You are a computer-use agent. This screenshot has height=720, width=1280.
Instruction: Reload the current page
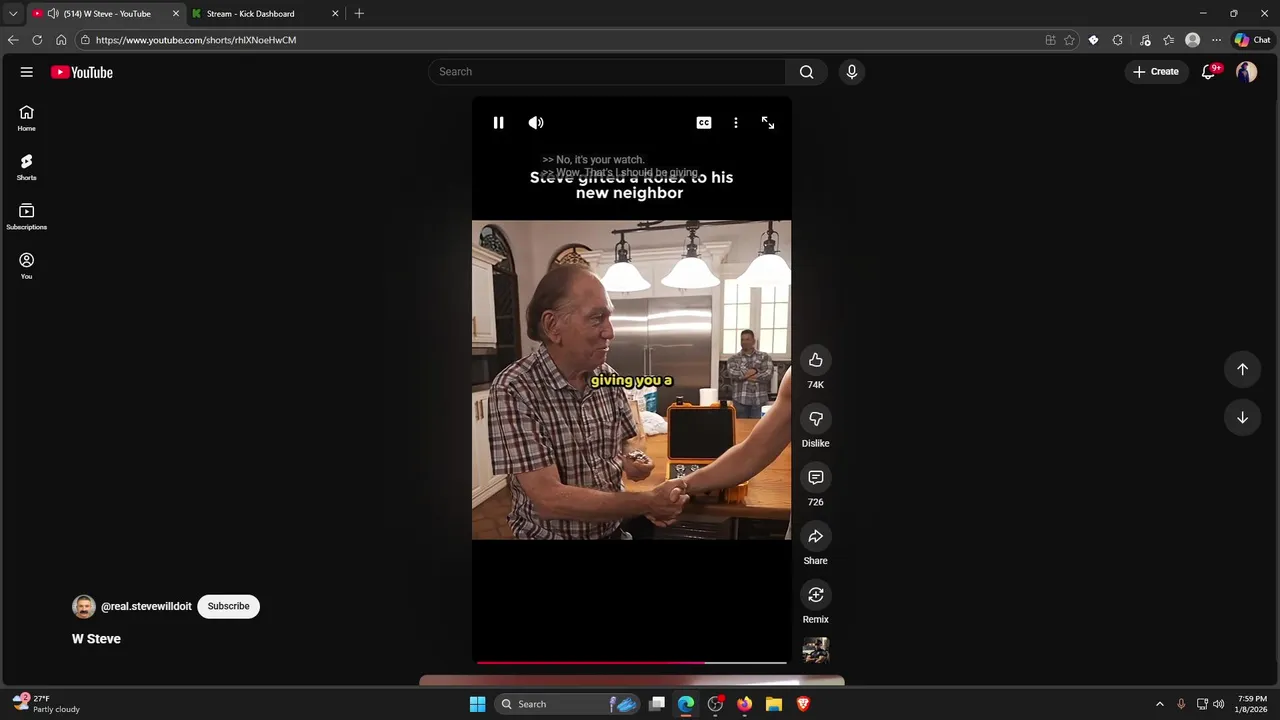[37, 40]
